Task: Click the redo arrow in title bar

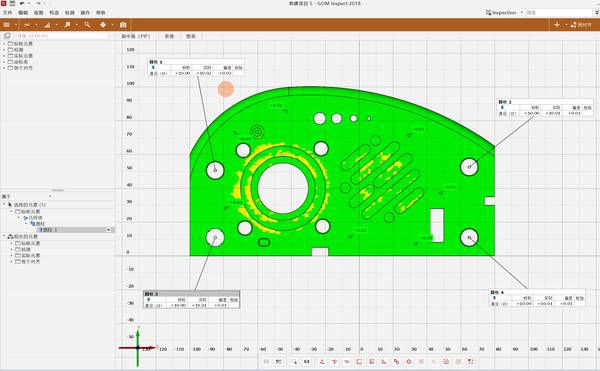Action: 38,3
